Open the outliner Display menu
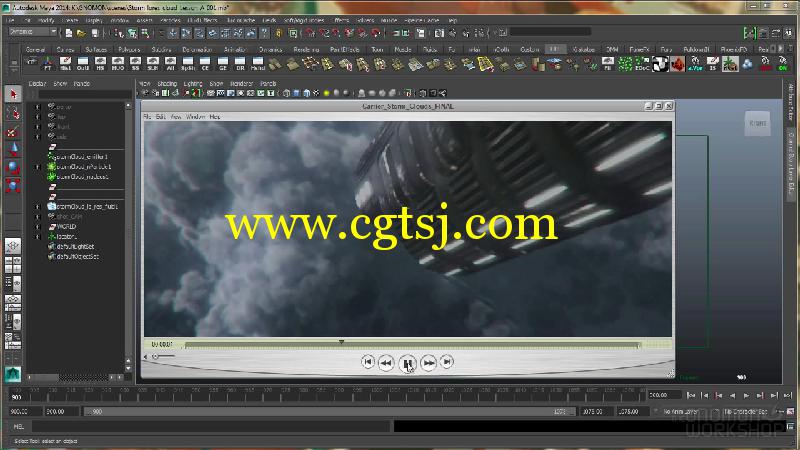The height and width of the screenshot is (450, 800). (37, 84)
